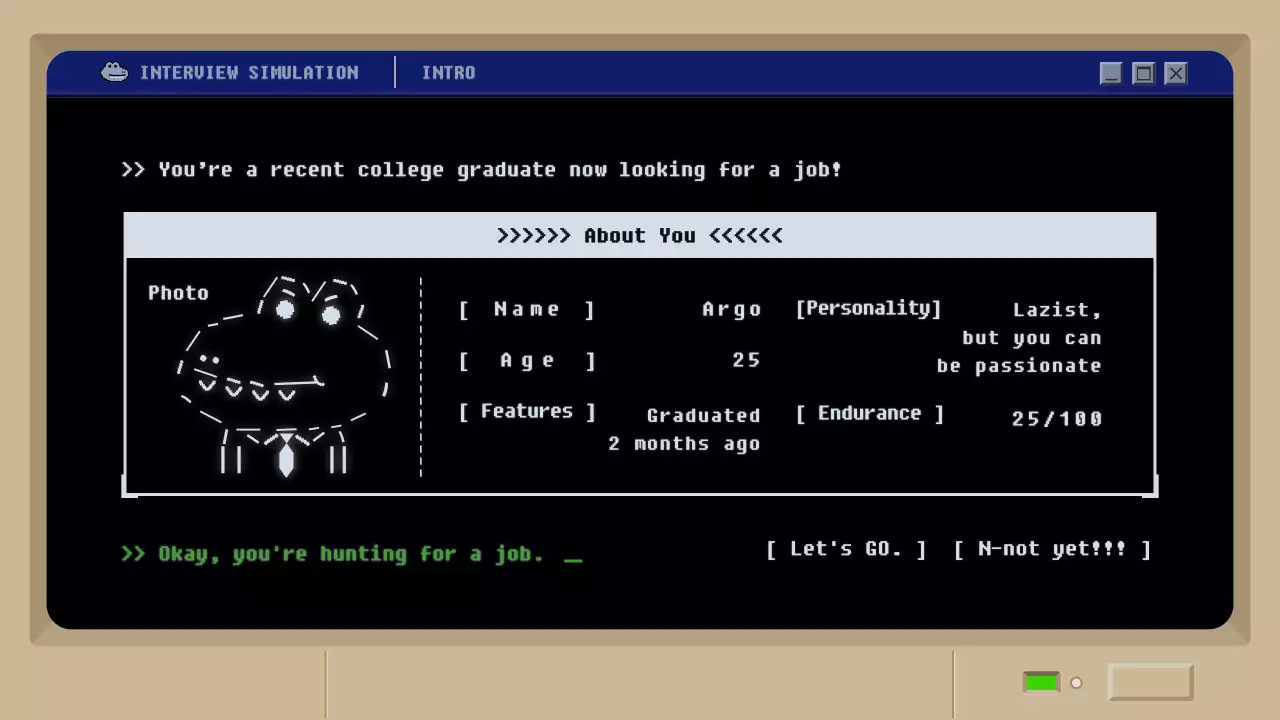Click the [ Features ] field label
Image resolution: width=1280 pixels, height=720 pixels.
tap(527, 411)
